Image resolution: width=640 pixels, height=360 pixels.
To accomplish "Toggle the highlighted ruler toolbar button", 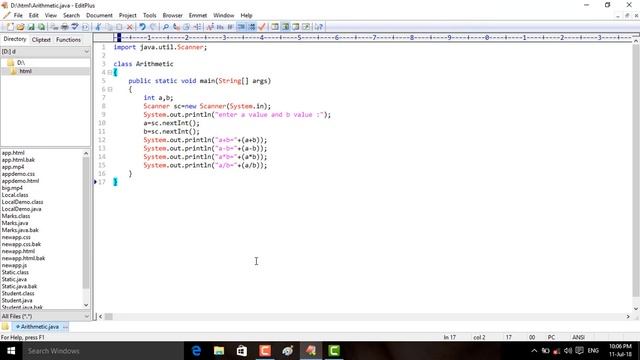I will point(241,27).
